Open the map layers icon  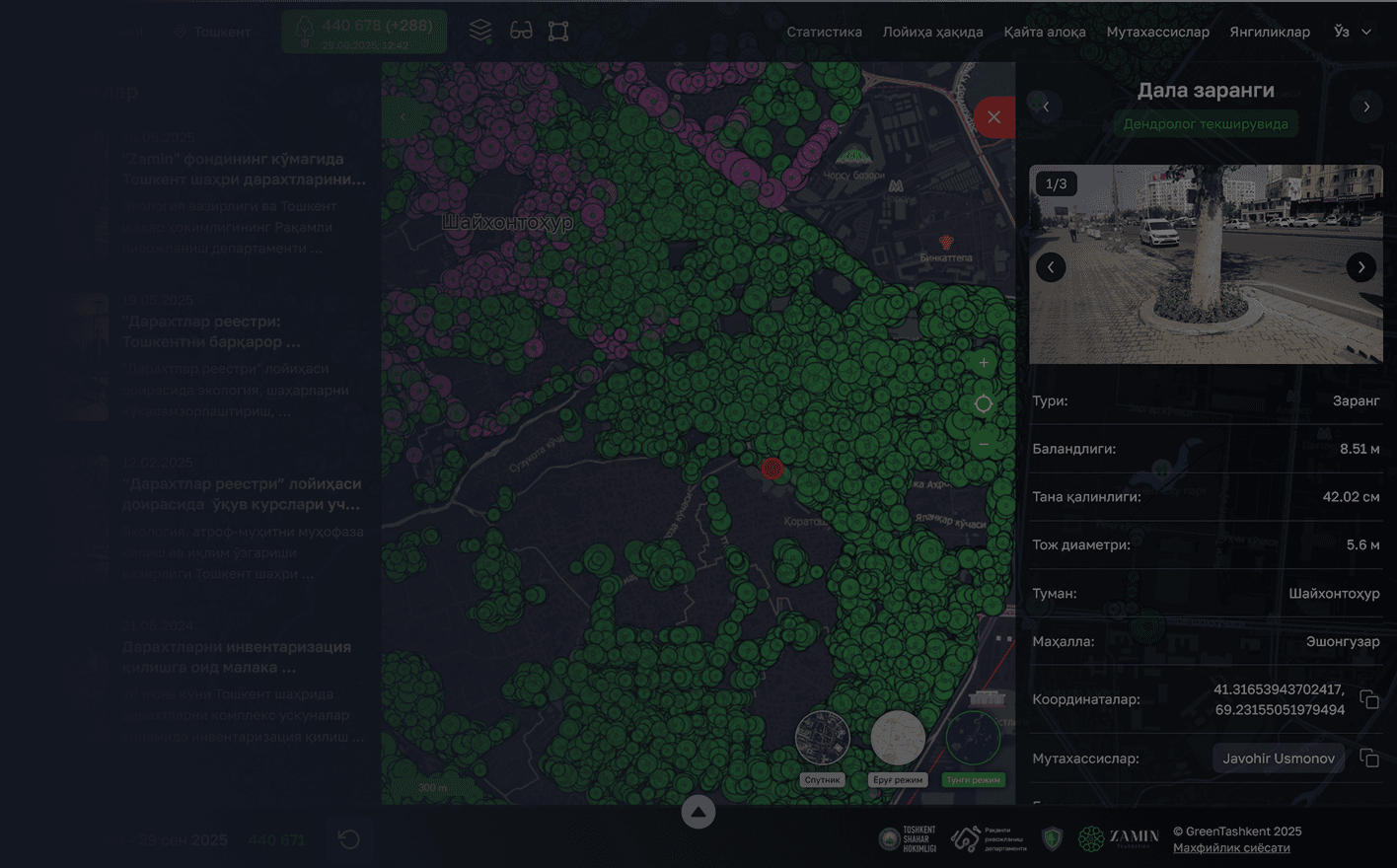point(480,31)
